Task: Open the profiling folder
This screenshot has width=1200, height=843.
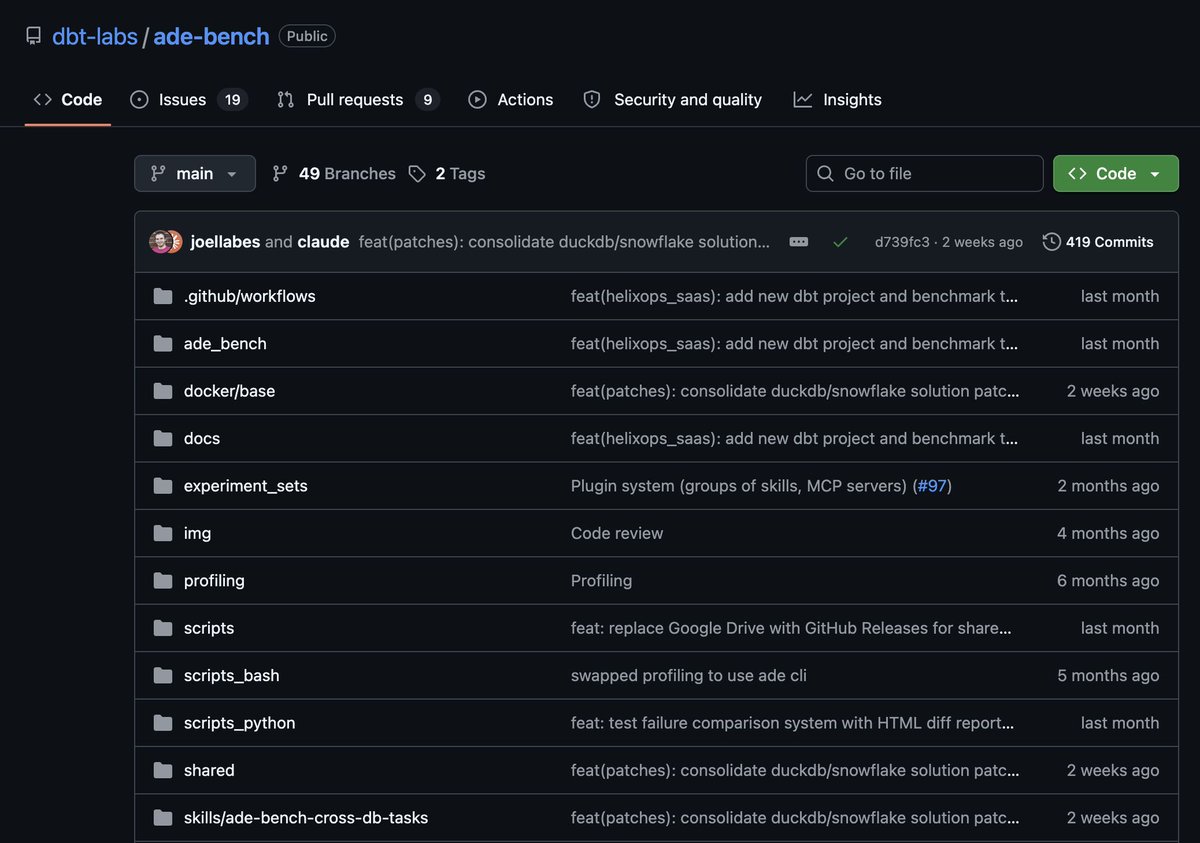Action: click(214, 581)
